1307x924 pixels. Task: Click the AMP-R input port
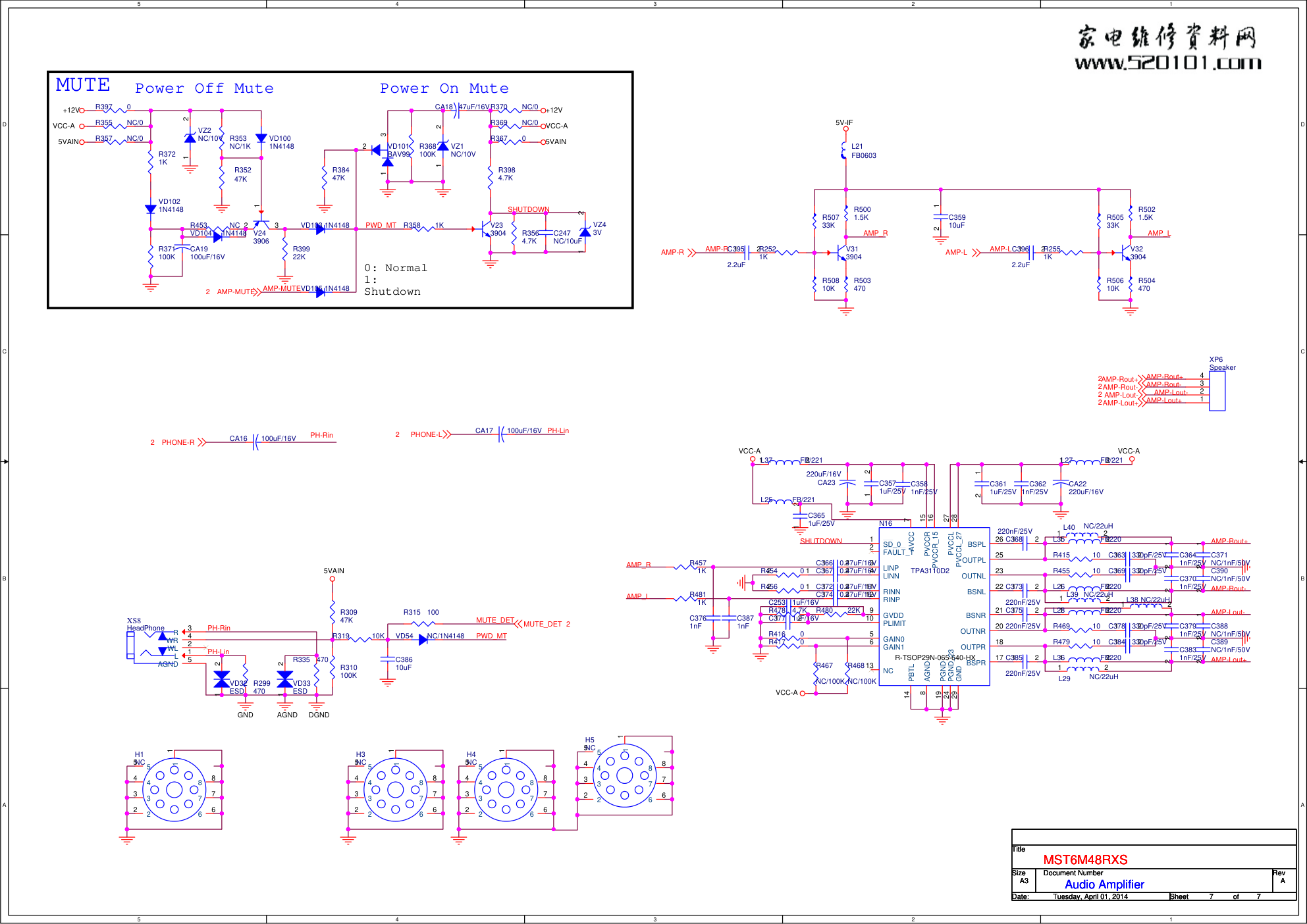click(x=678, y=252)
